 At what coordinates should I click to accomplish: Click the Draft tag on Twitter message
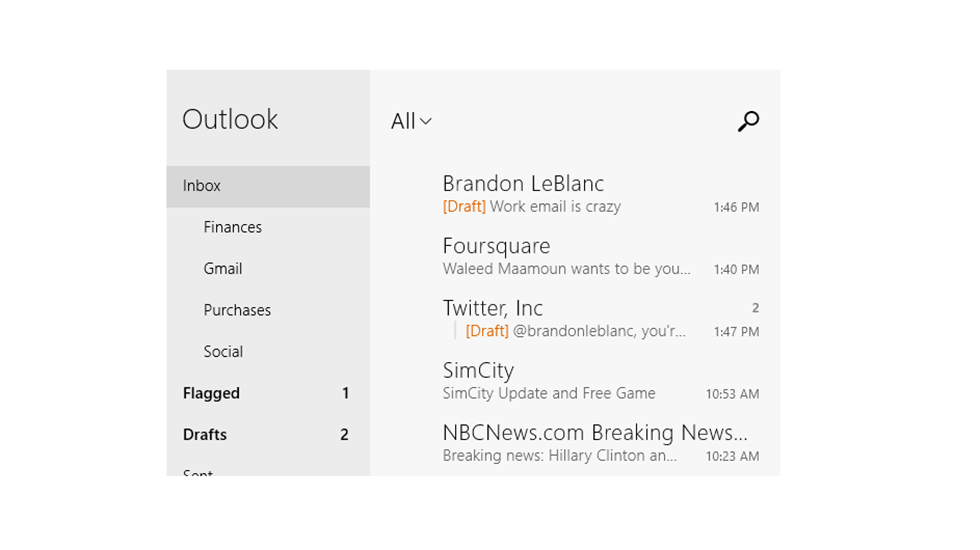click(x=487, y=331)
